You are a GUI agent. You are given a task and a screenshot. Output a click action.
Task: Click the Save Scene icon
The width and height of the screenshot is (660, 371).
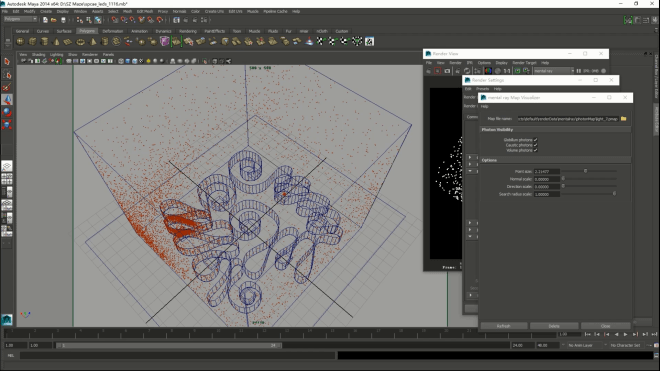coord(63,20)
